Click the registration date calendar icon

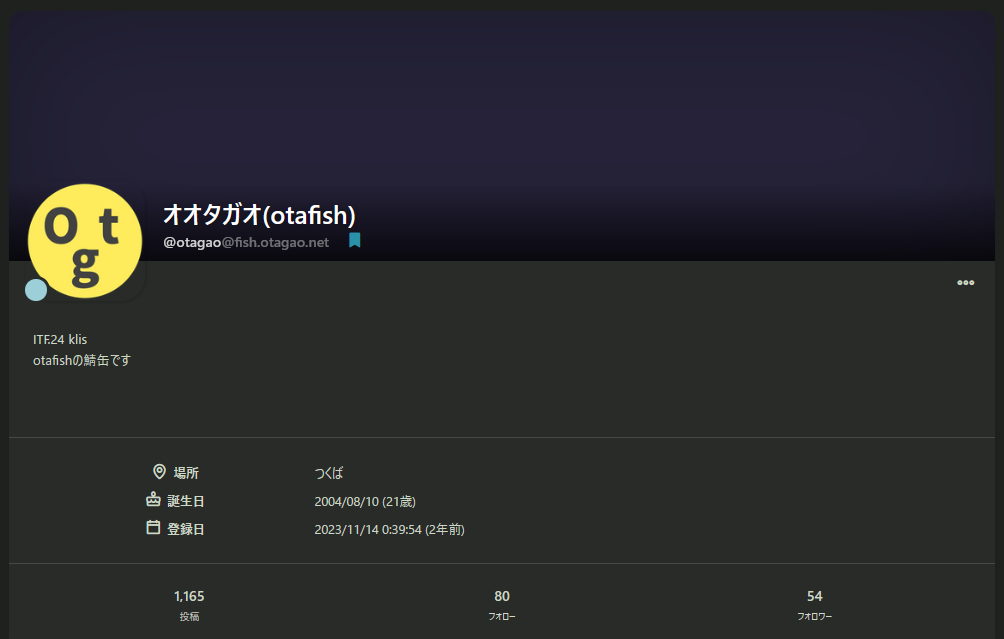[x=151, y=528]
